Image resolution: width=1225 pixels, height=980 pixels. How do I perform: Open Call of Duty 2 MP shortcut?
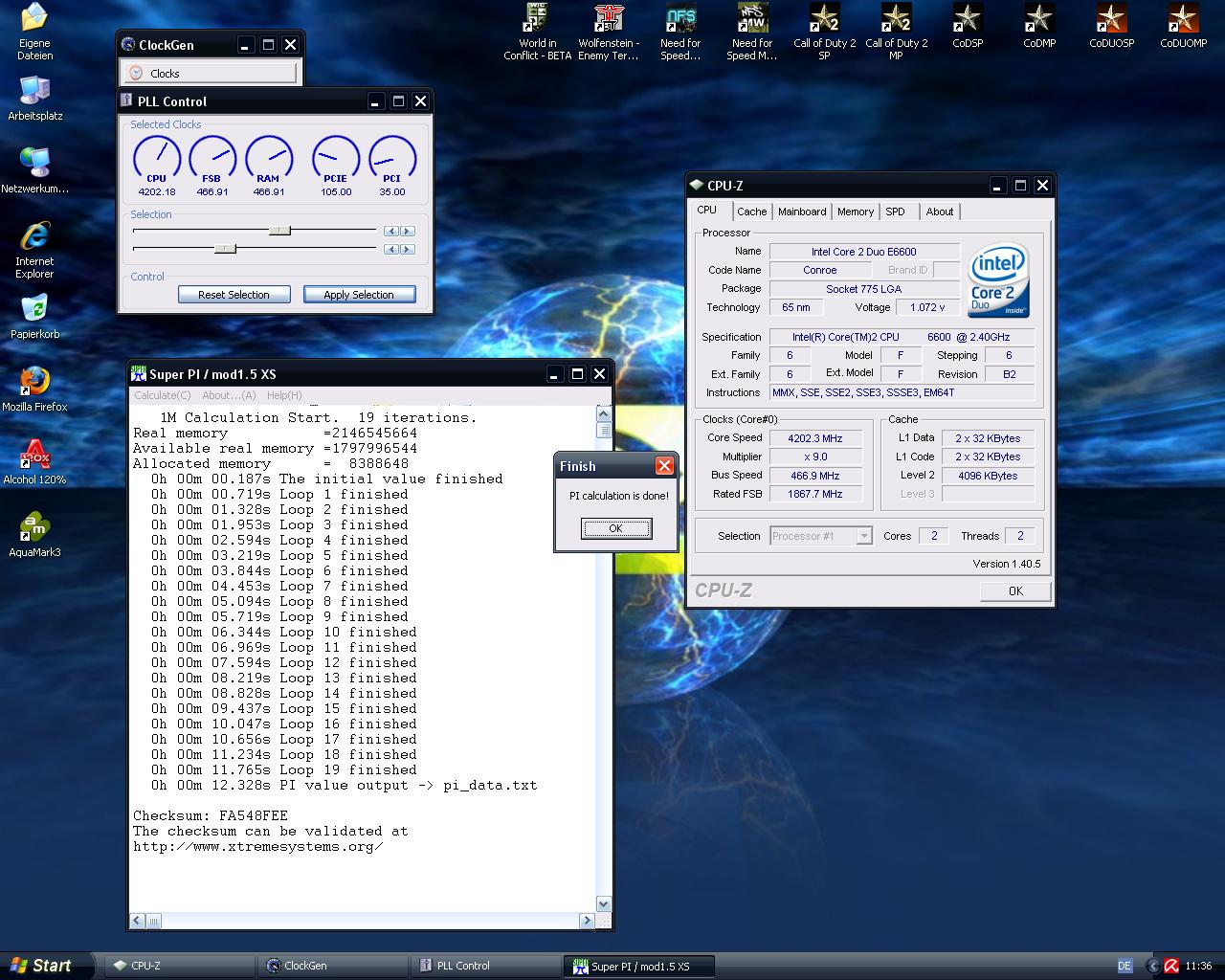coord(896,32)
